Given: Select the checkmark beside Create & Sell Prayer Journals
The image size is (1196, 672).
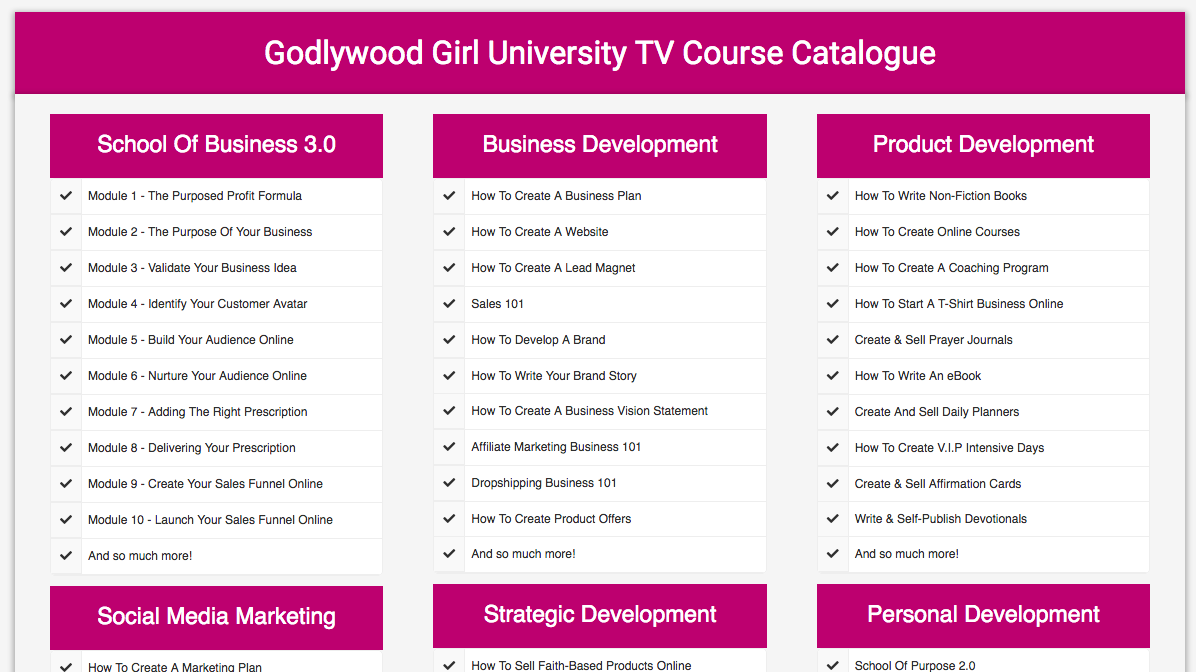Looking at the screenshot, I should click(x=832, y=339).
